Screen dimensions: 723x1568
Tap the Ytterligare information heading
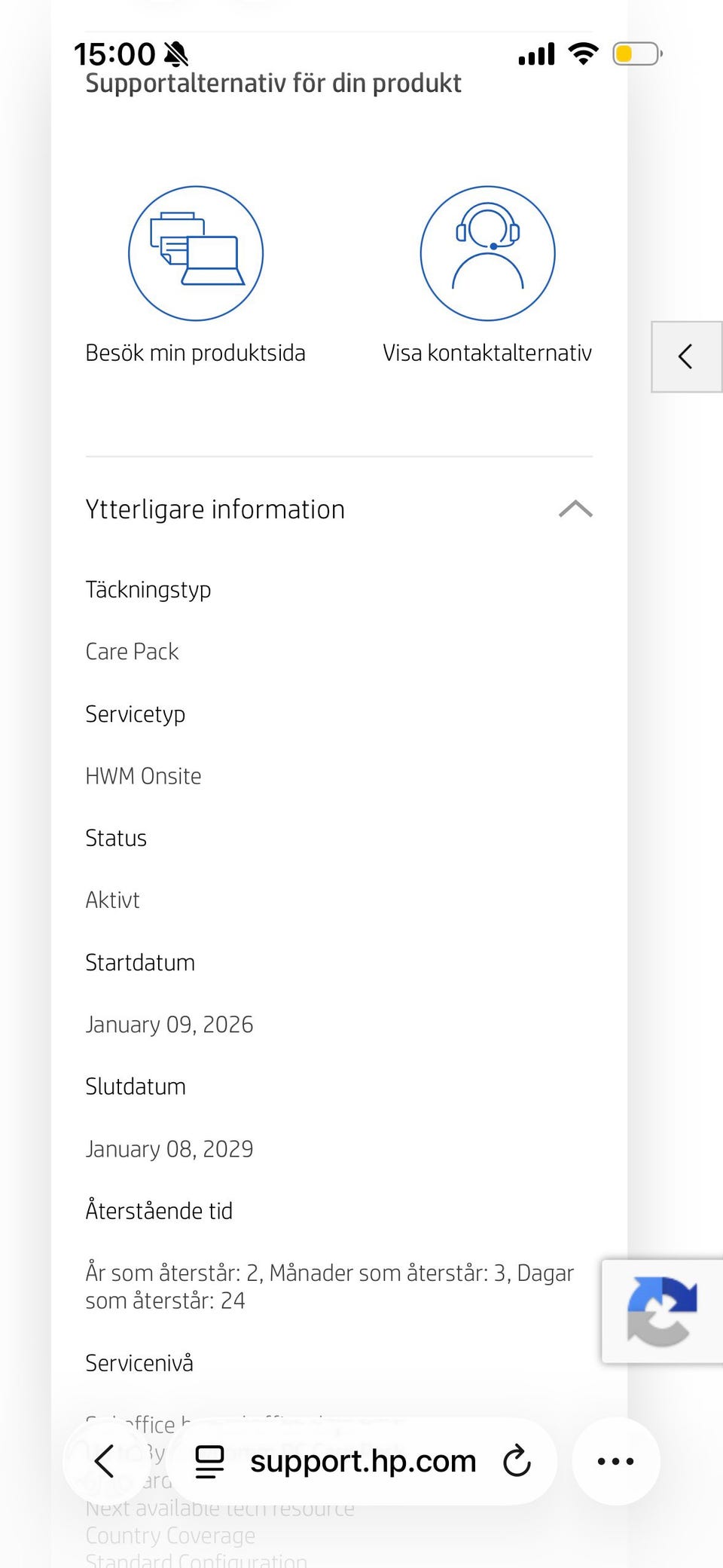point(215,509)
